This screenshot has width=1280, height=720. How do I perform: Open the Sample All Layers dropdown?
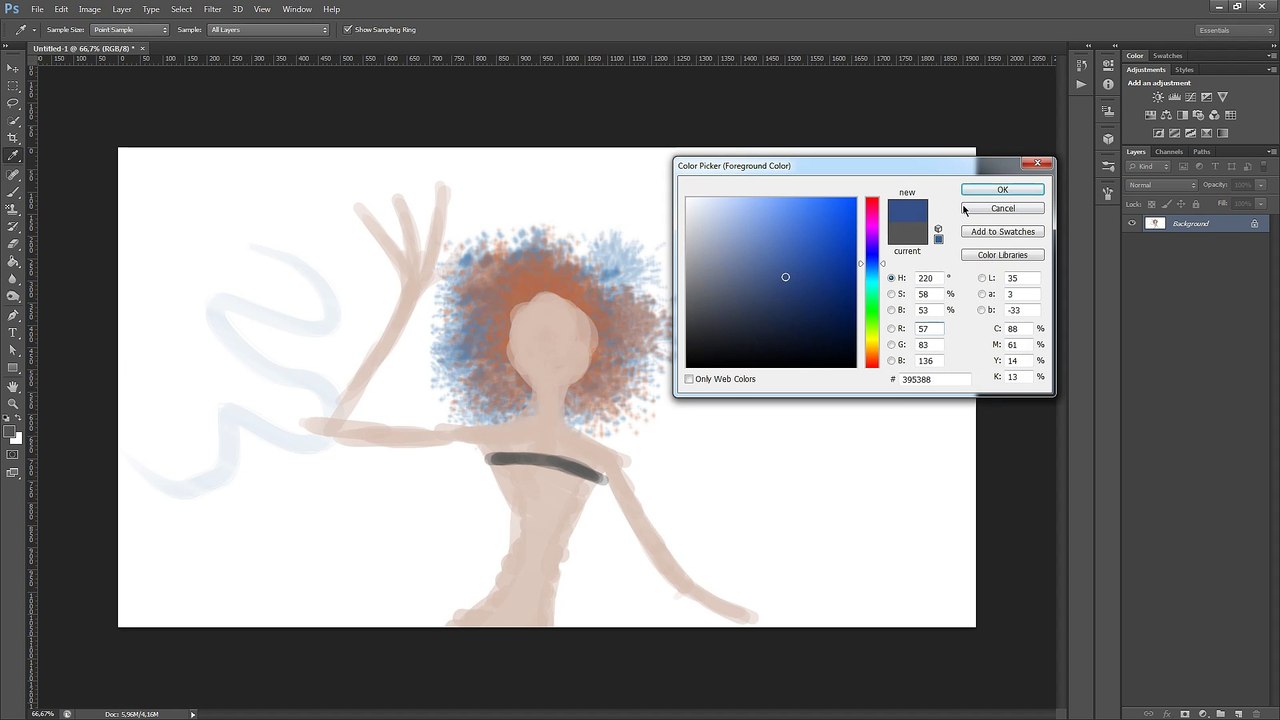tap(268, 30)
